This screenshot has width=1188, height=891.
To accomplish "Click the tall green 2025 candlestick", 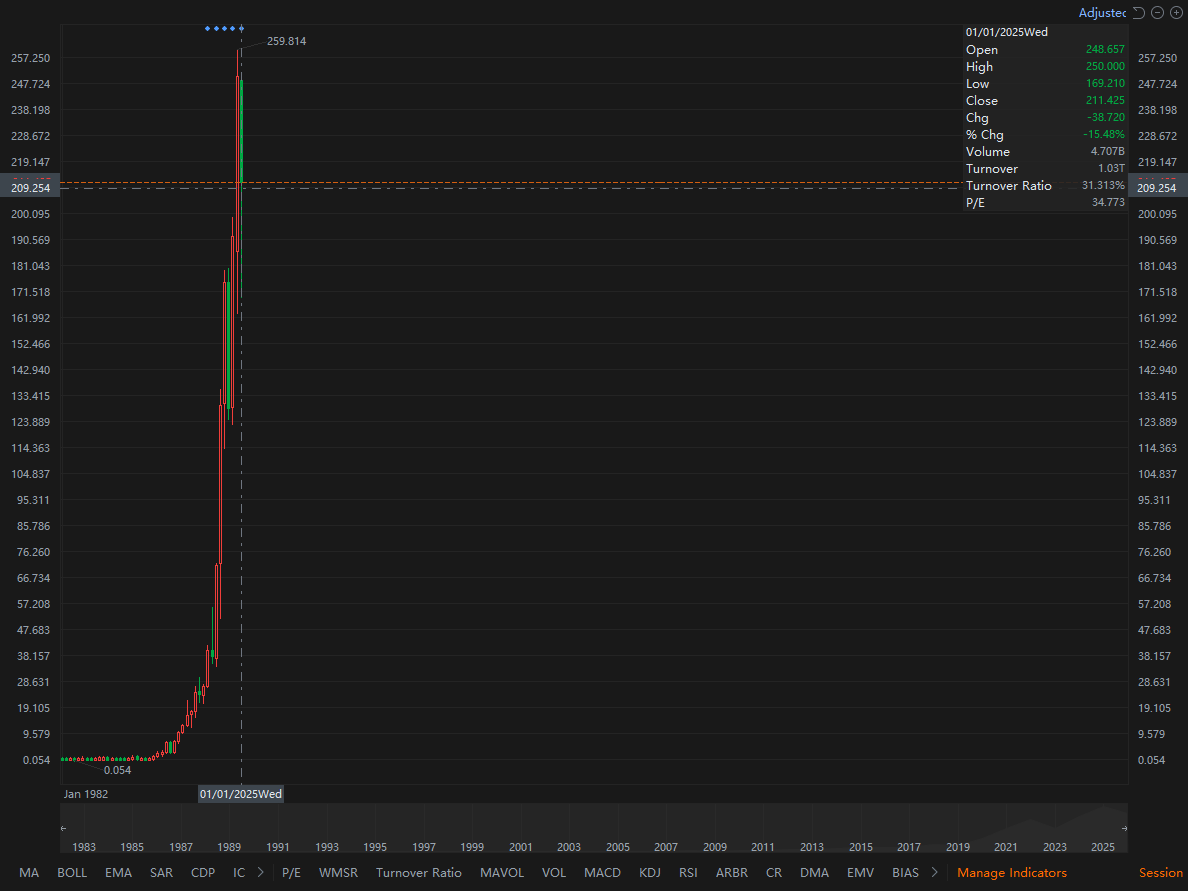I will point(242,130).
